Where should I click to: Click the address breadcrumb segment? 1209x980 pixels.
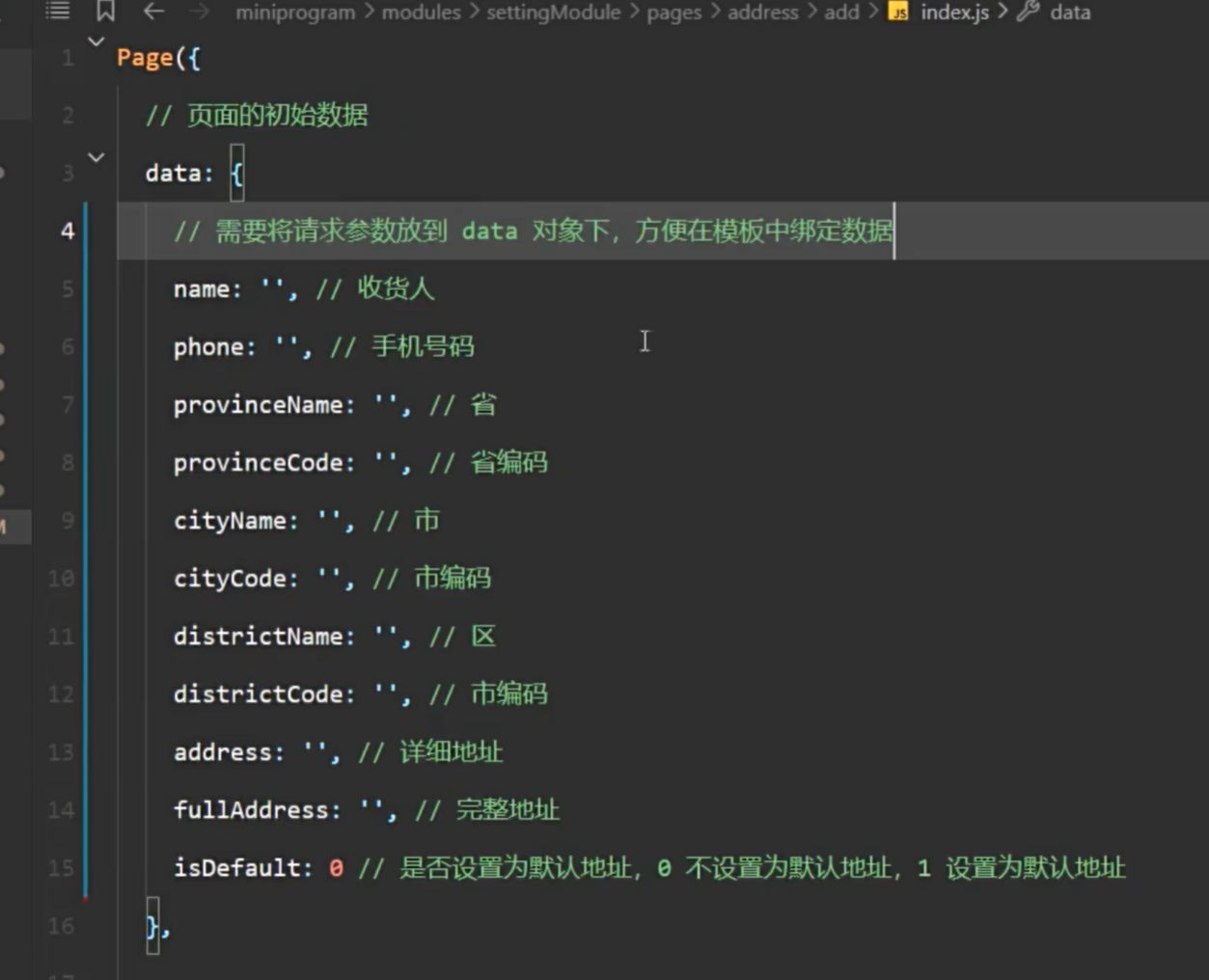click(762, 13)
